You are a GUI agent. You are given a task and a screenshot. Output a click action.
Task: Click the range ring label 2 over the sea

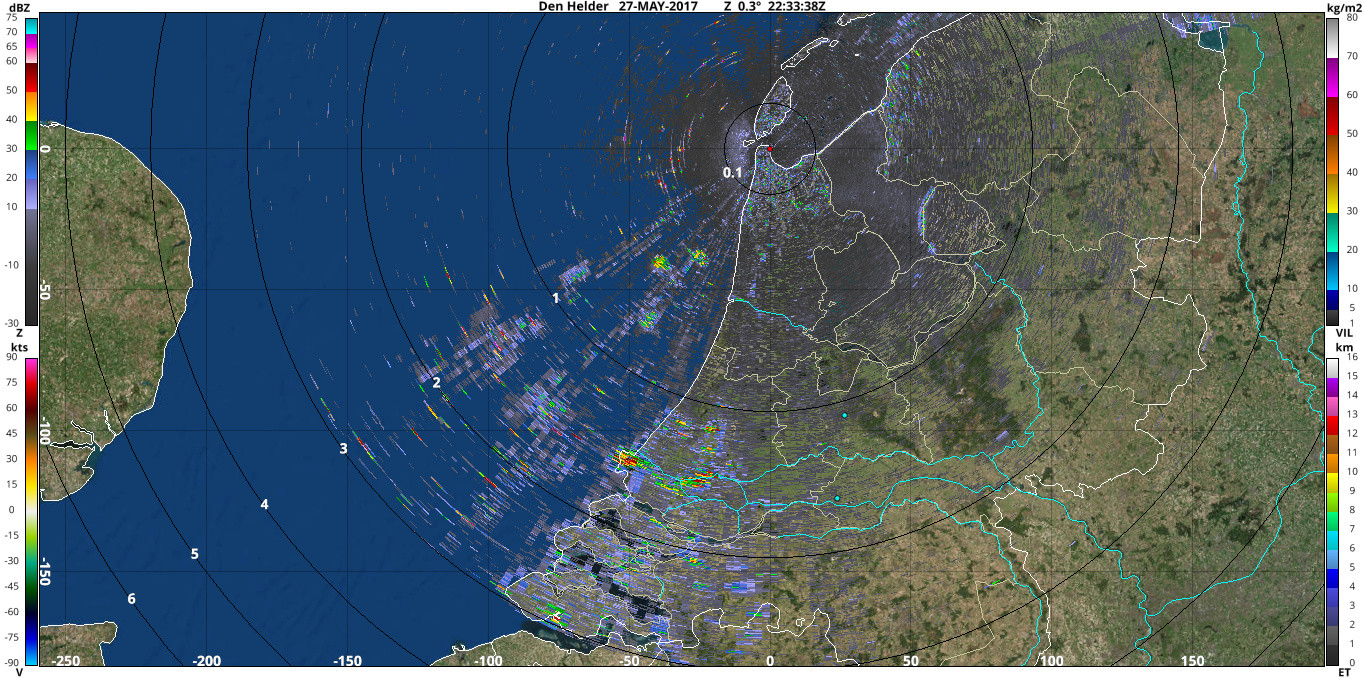(x=437, y=382)
